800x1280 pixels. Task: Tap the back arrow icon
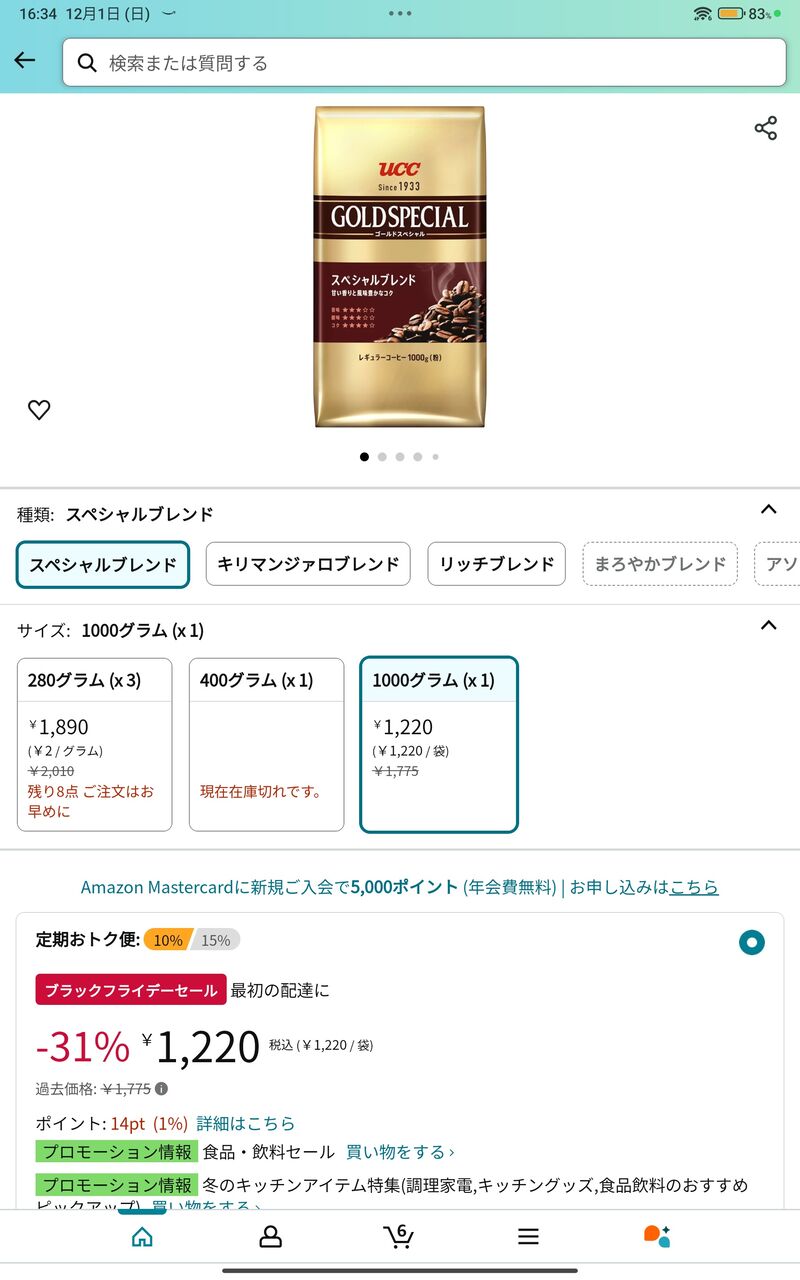[25, 61]
